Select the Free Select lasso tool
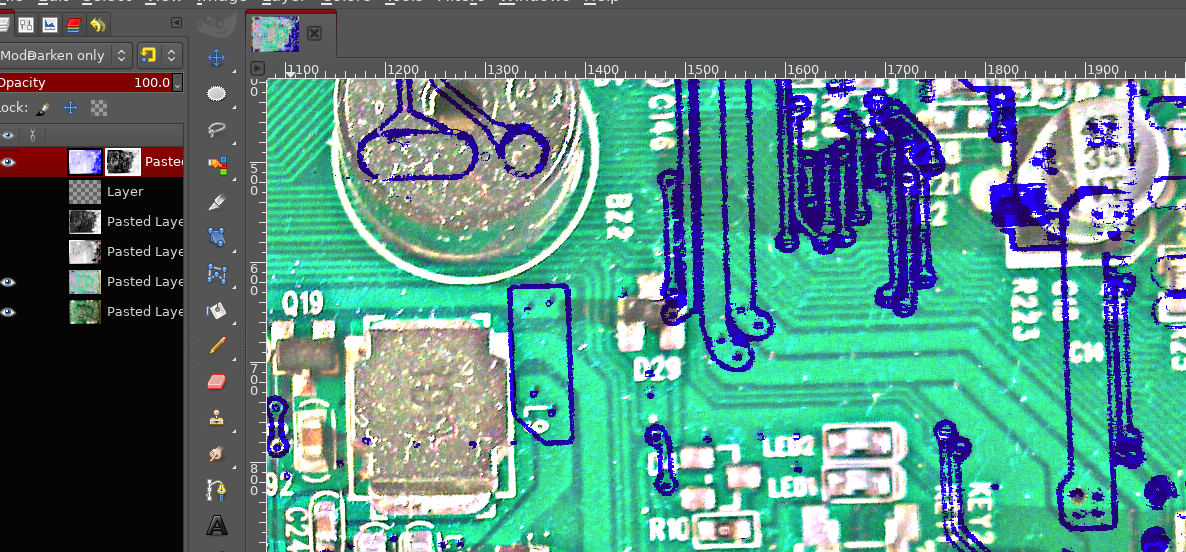Image resolution: width=1186 pixels, height=552 pixels. point(217,129)
